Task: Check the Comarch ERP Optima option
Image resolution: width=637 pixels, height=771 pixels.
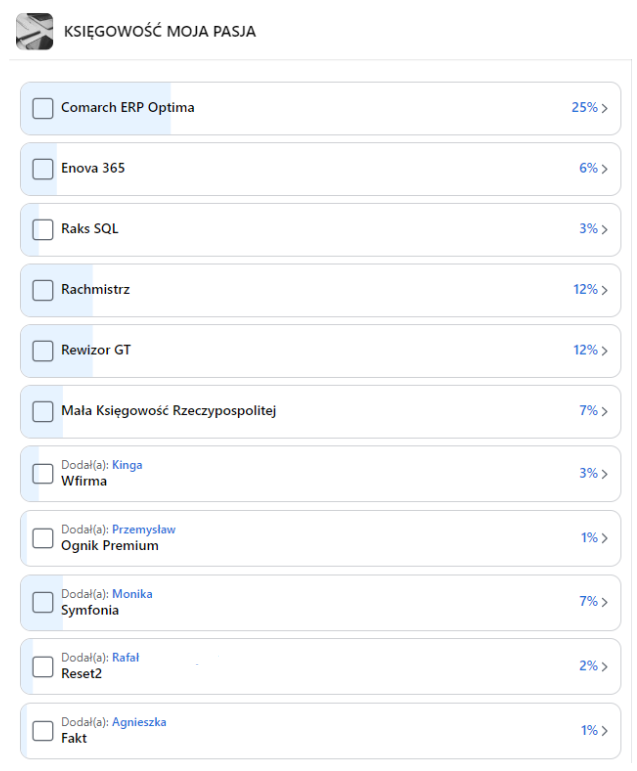Action: click(43, 108)
